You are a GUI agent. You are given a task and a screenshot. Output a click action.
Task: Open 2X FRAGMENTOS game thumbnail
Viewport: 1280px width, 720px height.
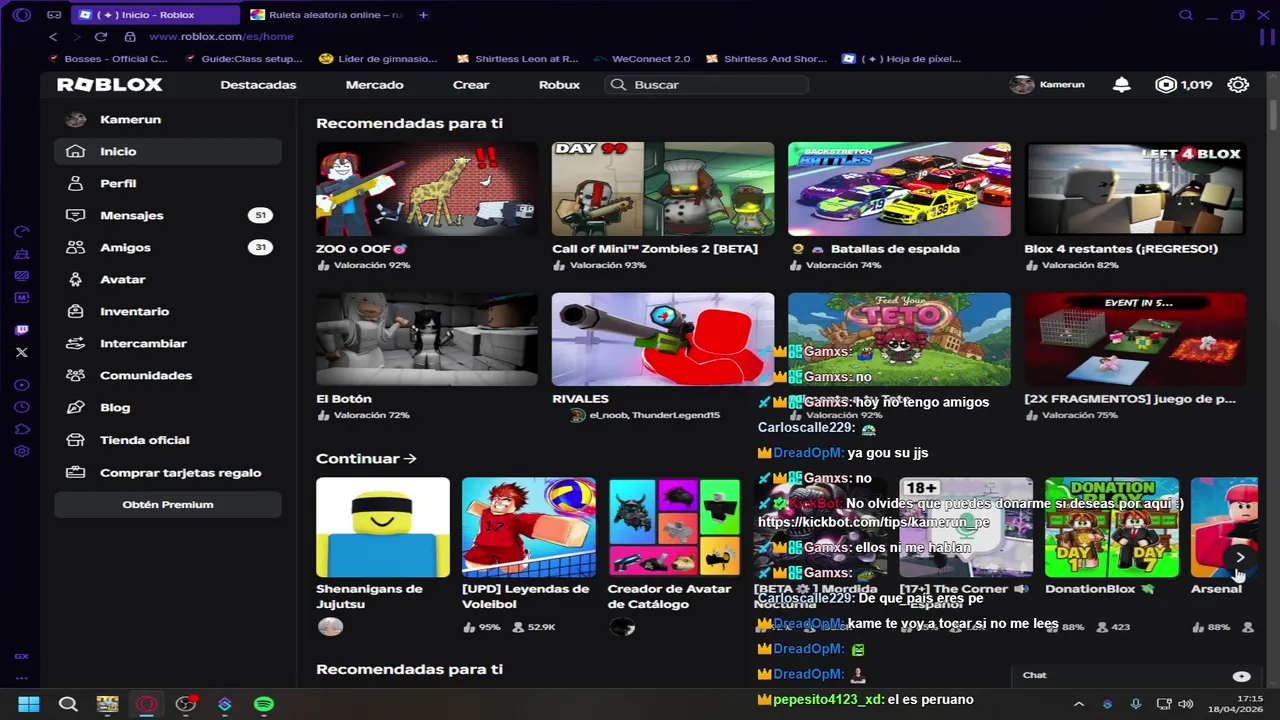pos(1135,339)
